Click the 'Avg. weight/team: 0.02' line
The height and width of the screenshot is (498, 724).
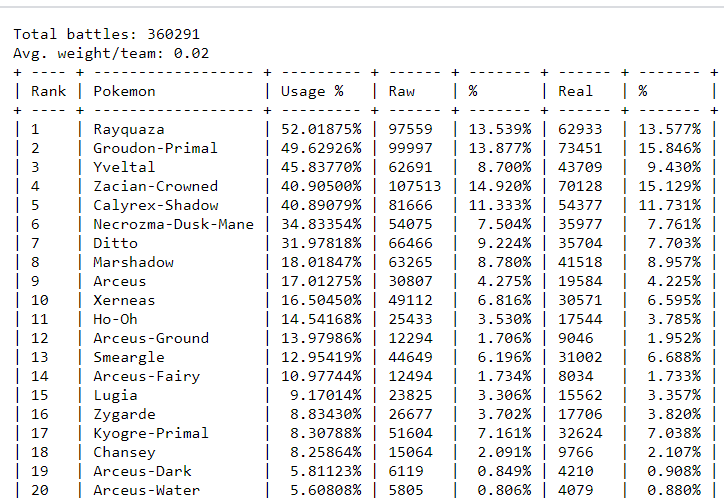(111, 54)
